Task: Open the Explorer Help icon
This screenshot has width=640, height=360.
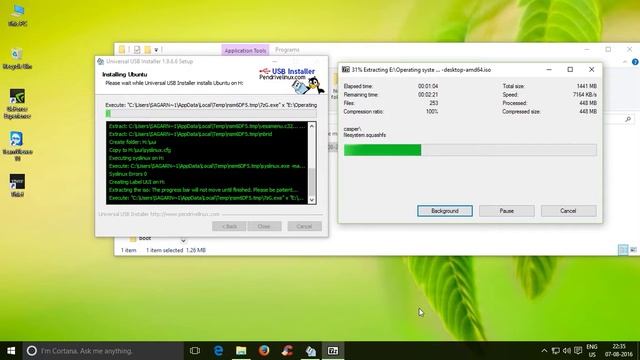Action: (x=635, y=62)
